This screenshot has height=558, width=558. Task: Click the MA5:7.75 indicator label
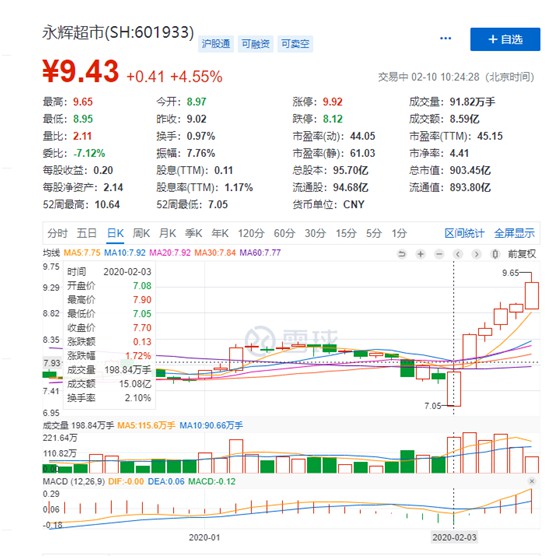tap(82, 253)
